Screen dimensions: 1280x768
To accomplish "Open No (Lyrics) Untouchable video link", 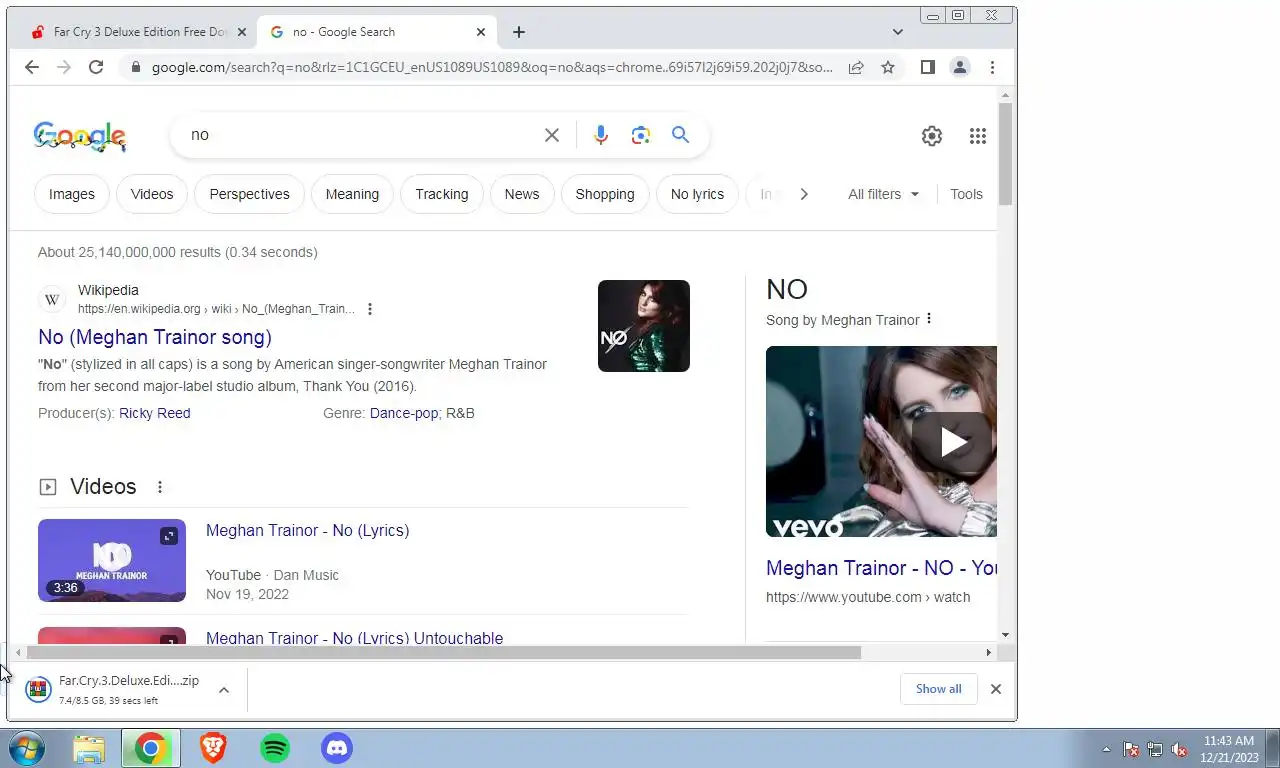I will click(355, 638).
